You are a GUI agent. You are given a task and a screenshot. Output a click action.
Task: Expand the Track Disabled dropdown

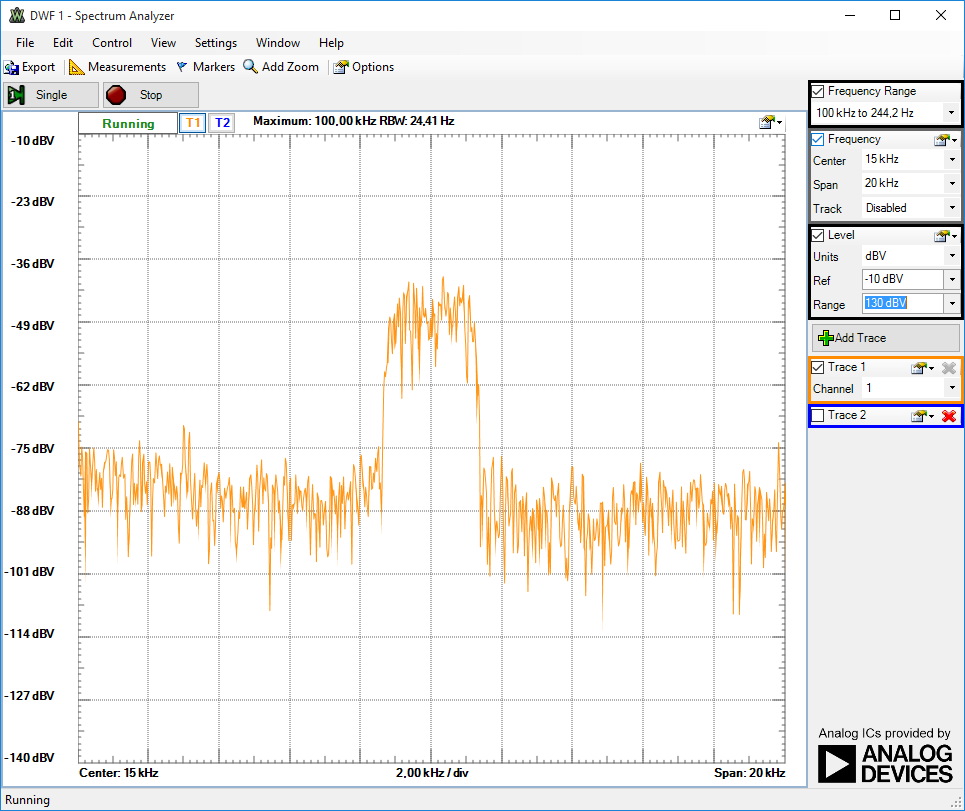(x=950, y=208)
